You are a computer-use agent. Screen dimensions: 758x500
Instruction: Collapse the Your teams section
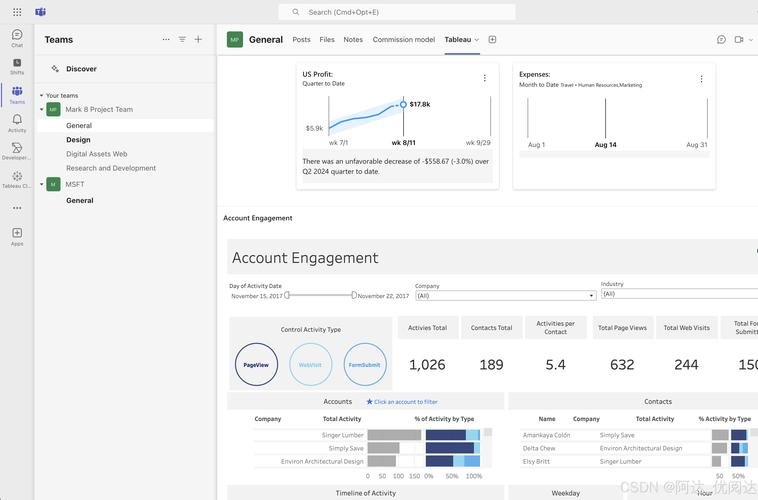[42, 96]
